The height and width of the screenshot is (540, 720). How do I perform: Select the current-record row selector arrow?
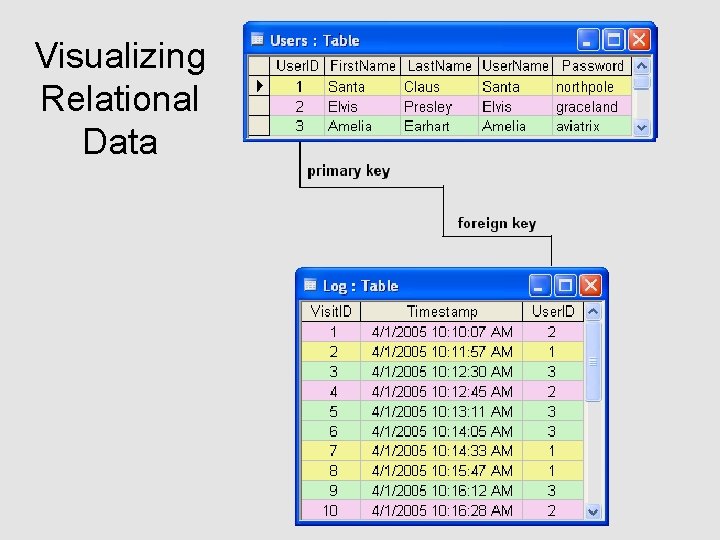click(x=259, y=86)
